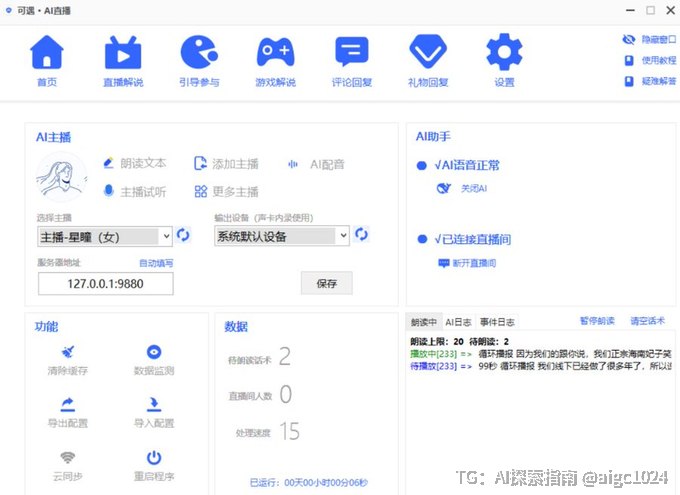Open 直播解说 TV icon
The image size is (680, 495).
[x=123, y=52]
